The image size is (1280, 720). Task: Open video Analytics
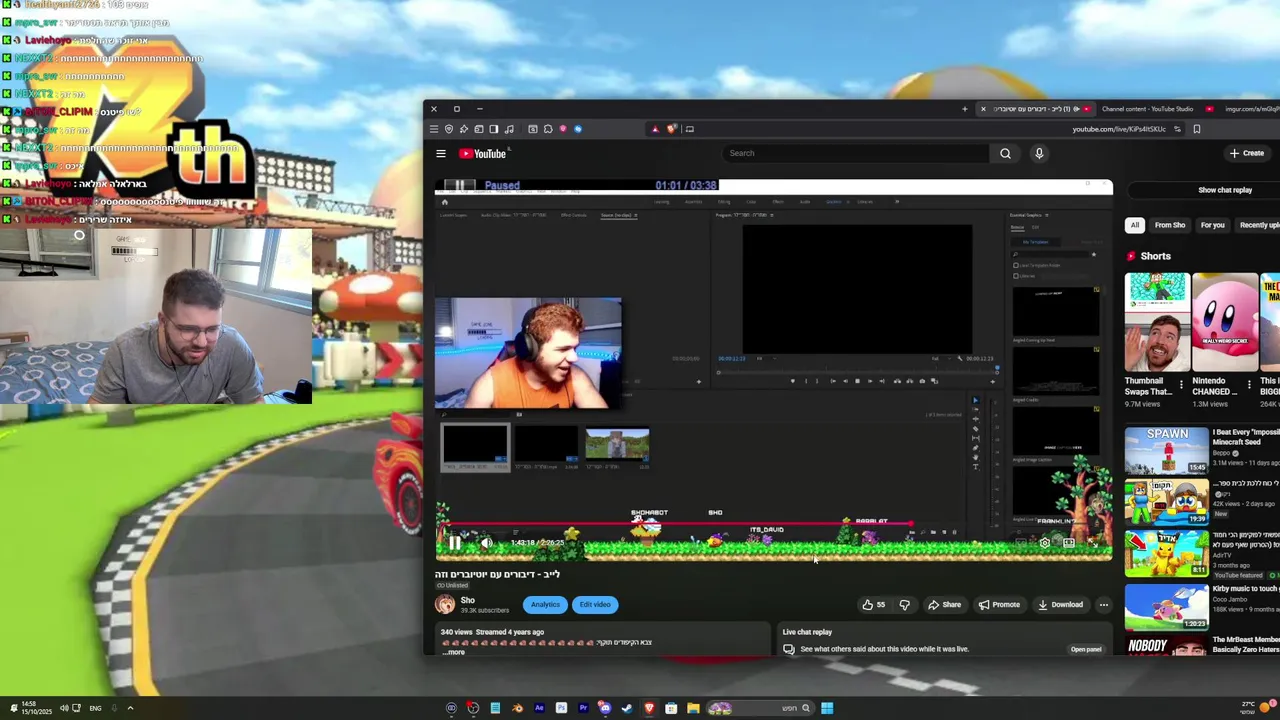point(545,604)
